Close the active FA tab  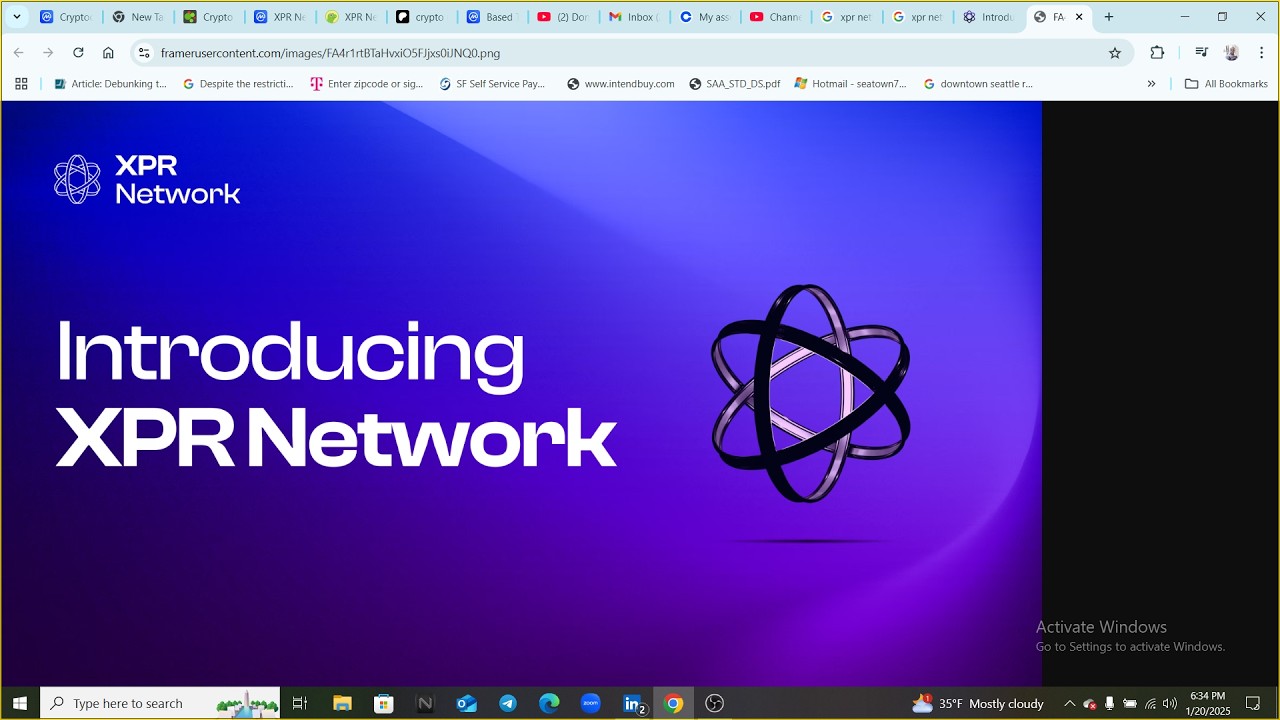[1079, 17]
